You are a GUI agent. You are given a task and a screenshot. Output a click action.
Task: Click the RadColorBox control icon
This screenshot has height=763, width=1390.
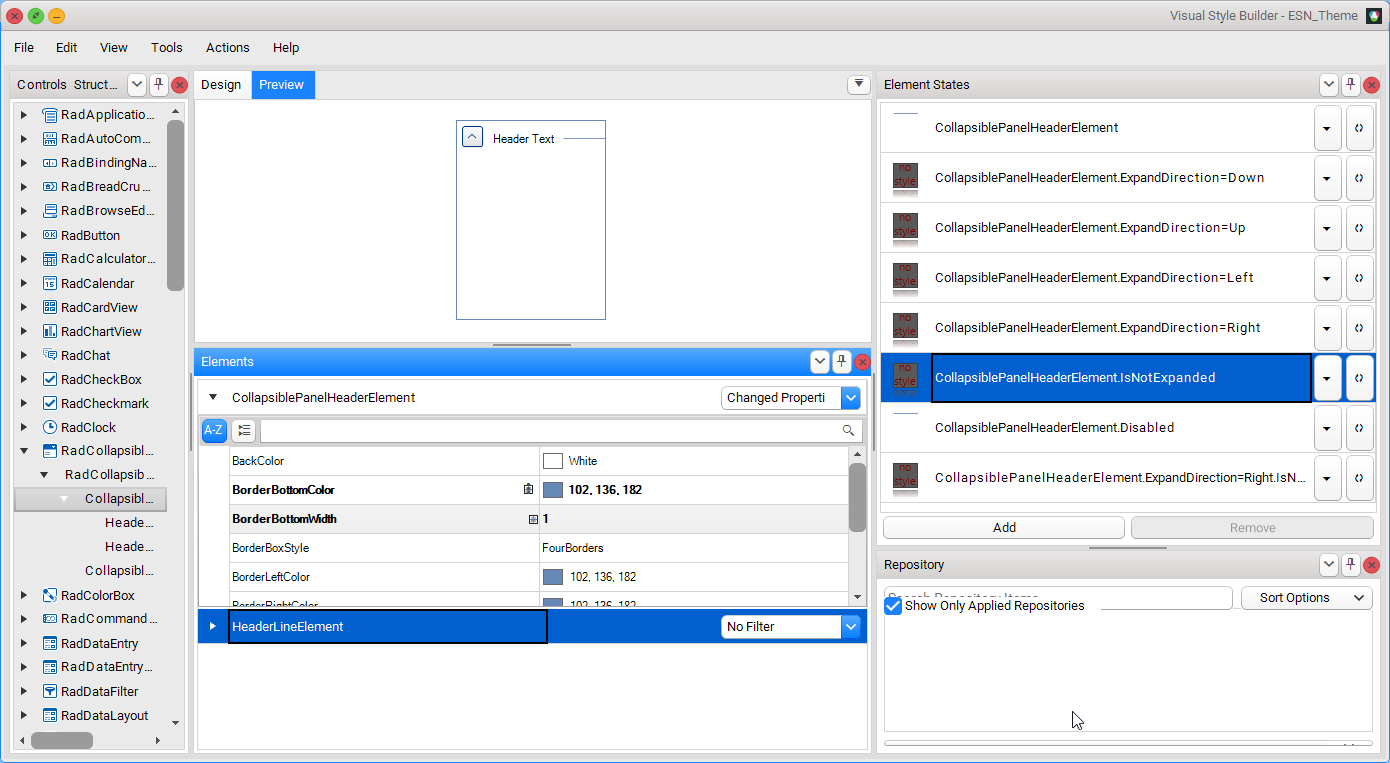coord(50,595)
